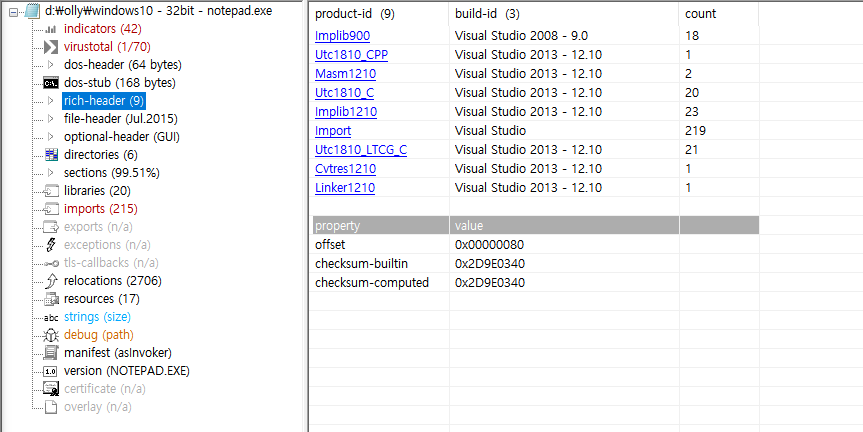Open strings (size) tree item

97,317
